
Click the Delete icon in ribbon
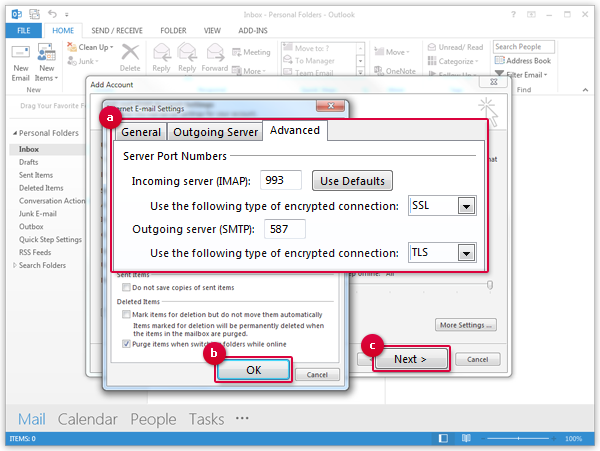130,55
